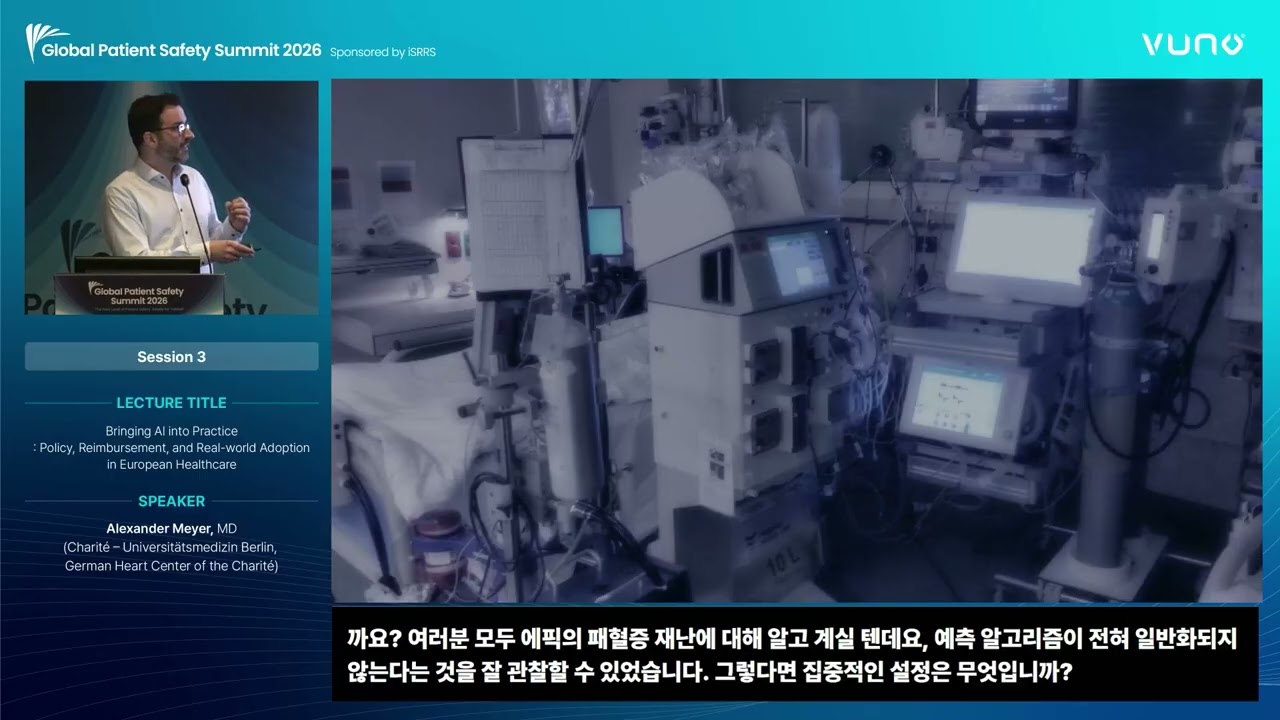Click the Global Patient Safety Summit 2026 logo
The height and width of the screenshot is (720, 1280).
coord(173,46)
